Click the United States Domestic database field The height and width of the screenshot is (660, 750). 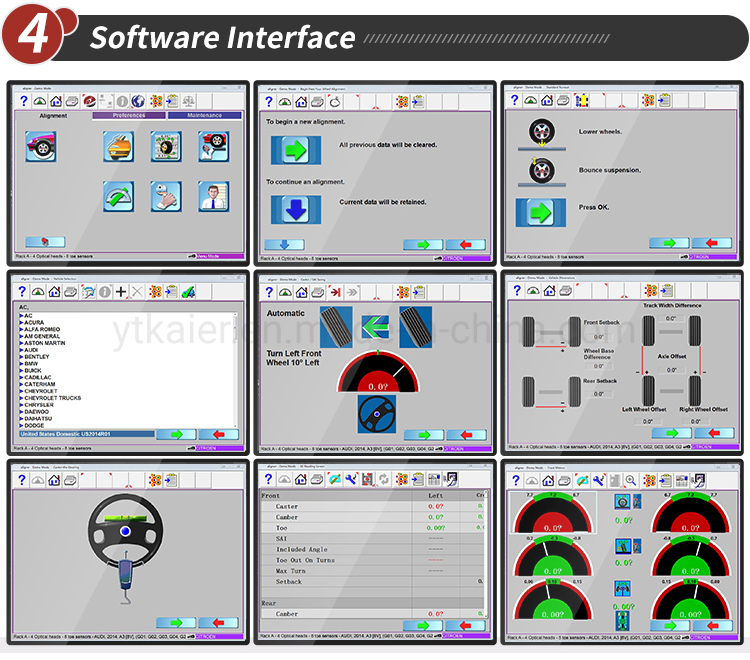point(87,434)
